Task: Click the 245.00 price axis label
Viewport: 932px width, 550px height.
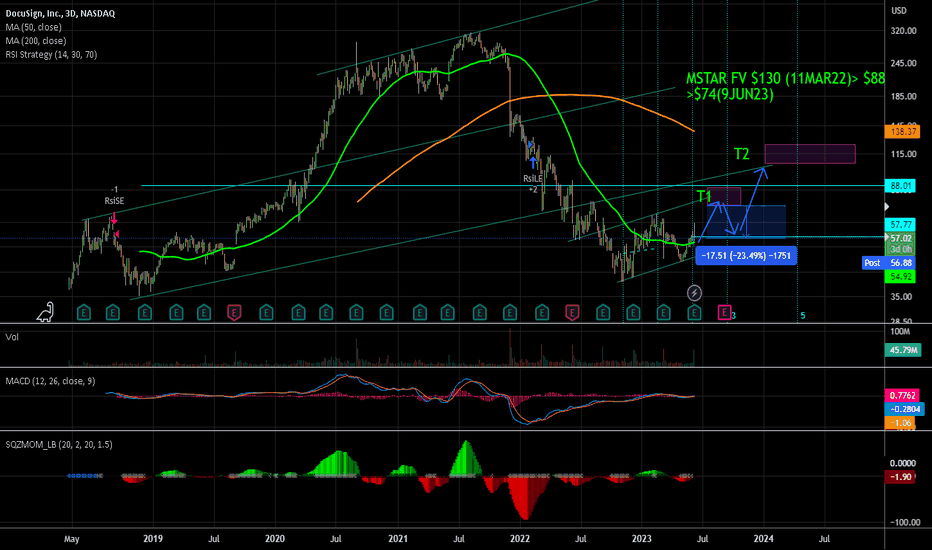Action: [x=903, y=63]
